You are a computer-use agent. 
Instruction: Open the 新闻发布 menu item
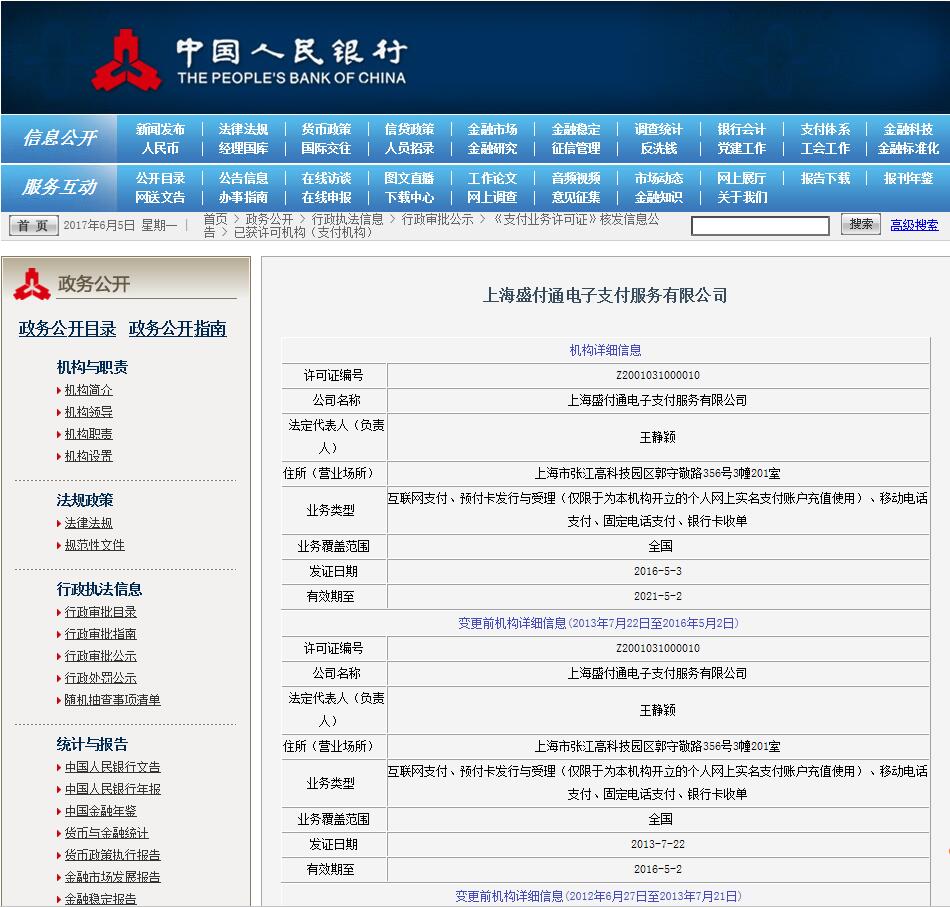160,129
